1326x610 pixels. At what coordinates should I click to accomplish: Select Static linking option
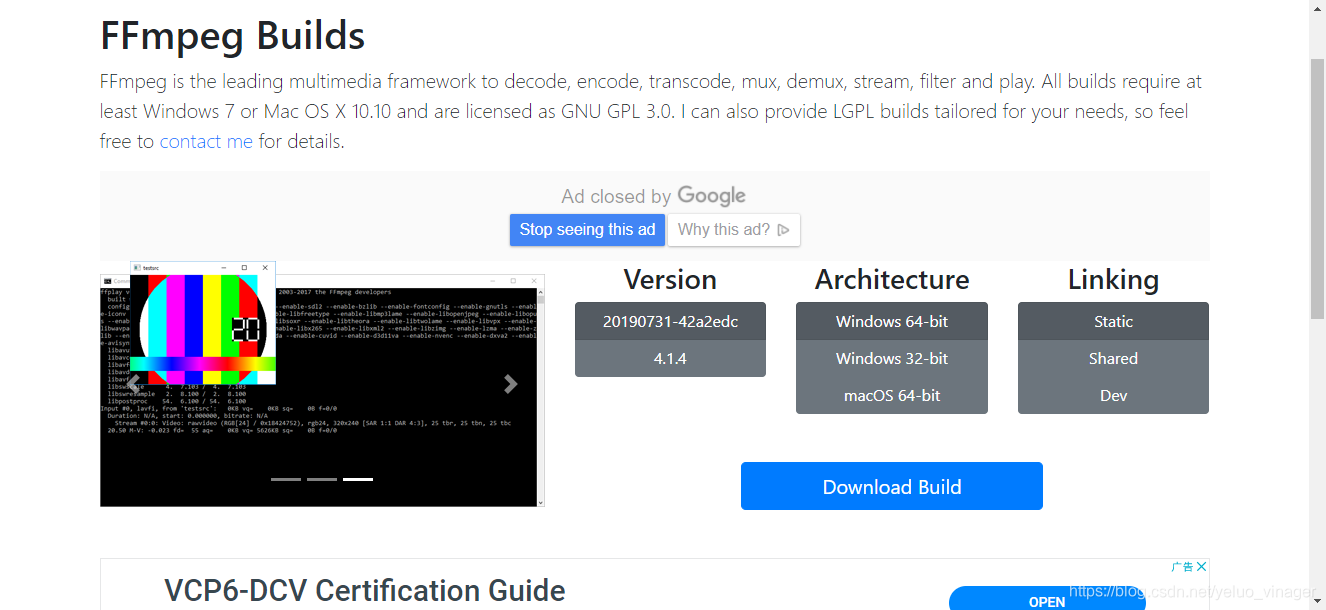click(x=1113, y=321)
